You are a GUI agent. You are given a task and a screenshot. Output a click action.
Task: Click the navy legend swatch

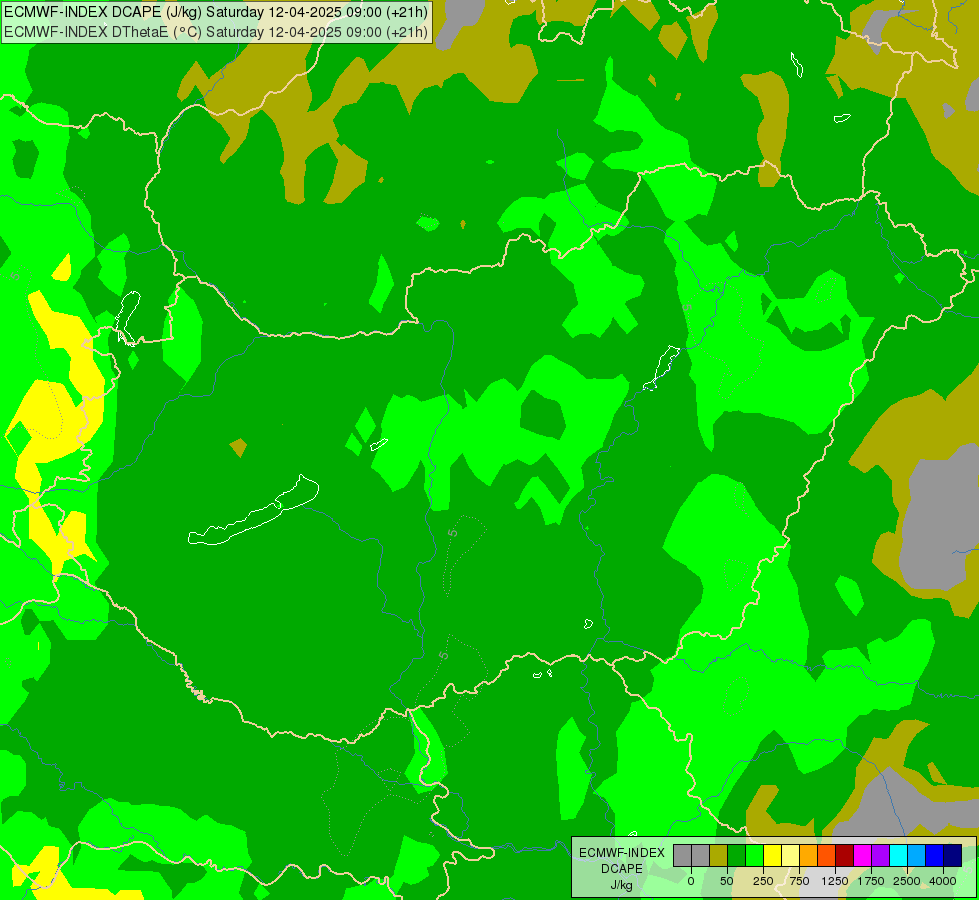(952, 855)
